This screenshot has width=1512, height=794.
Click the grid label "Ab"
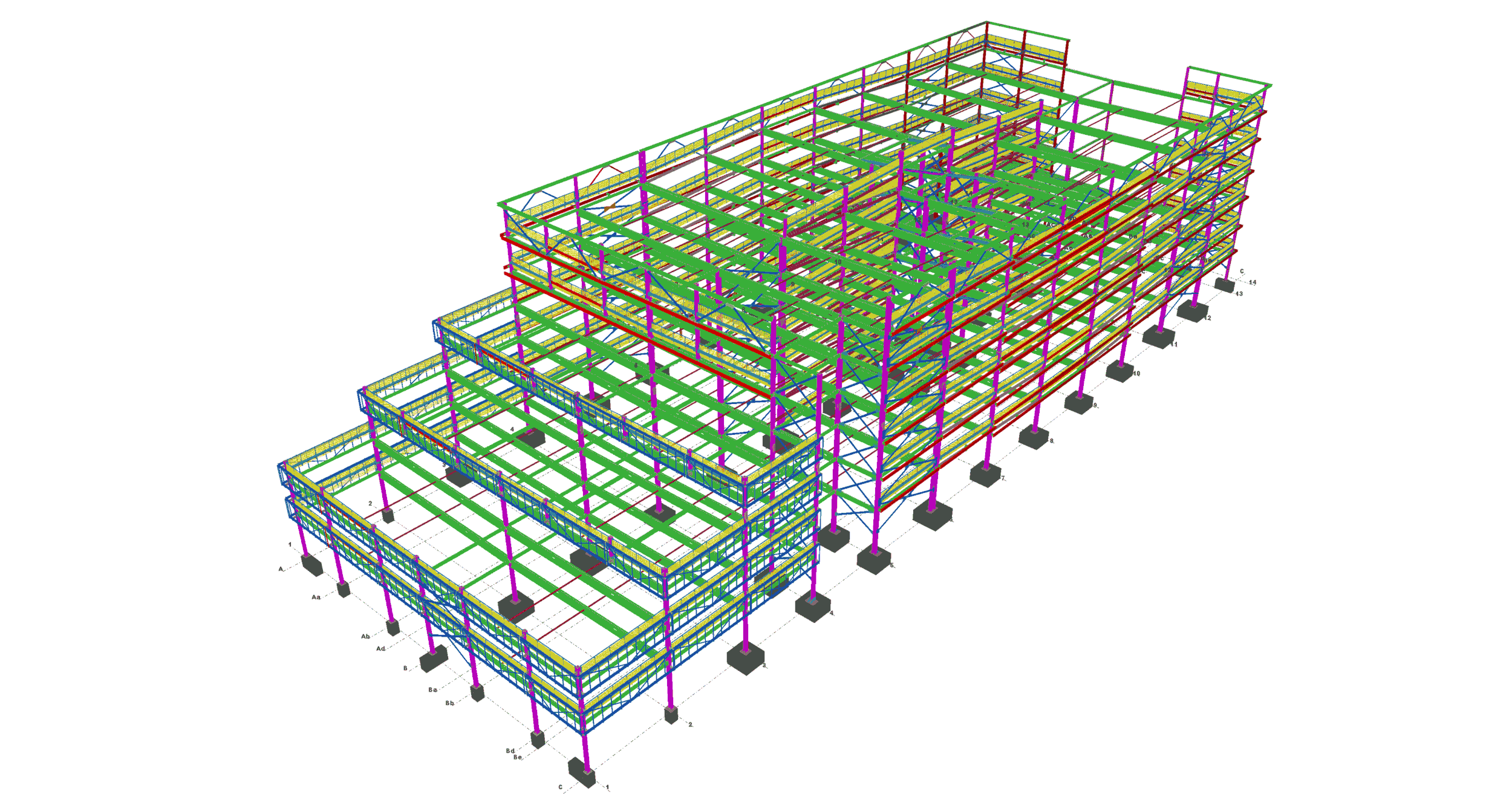click(x=365, y=636)
